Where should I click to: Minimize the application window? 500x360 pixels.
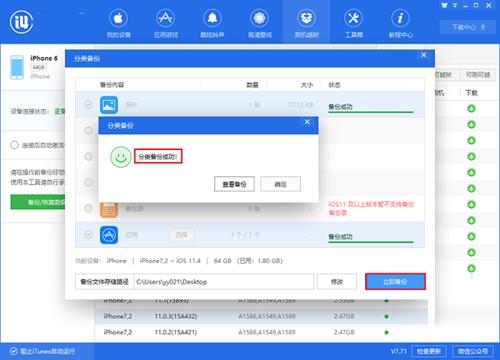pos(466,5)
